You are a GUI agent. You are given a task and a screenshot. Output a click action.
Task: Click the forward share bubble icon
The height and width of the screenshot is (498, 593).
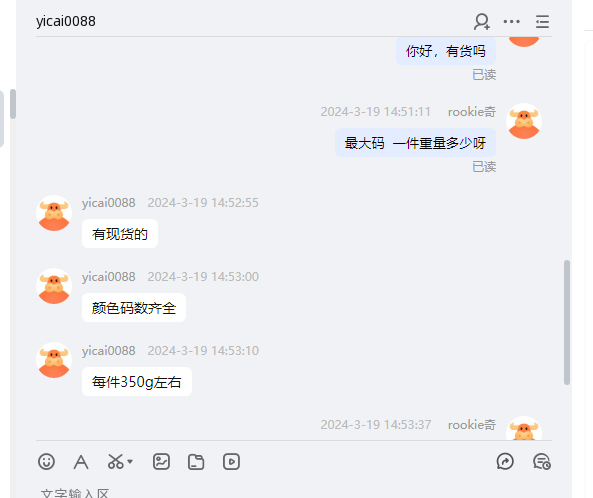pos(505,462)
